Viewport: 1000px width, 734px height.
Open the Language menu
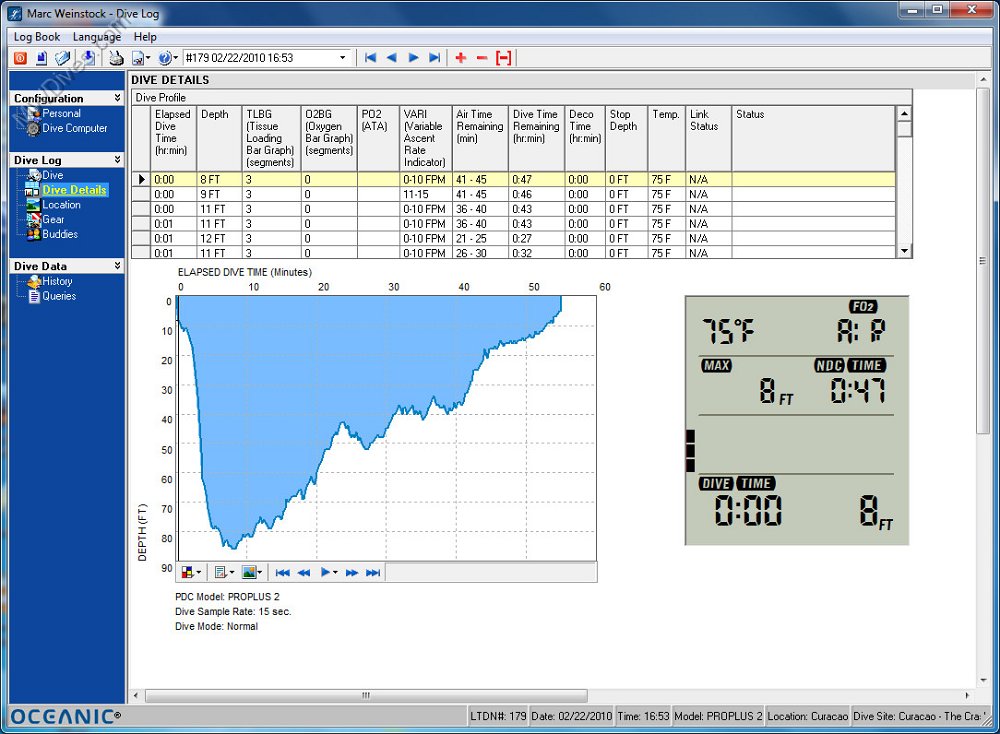click(97, 37)
